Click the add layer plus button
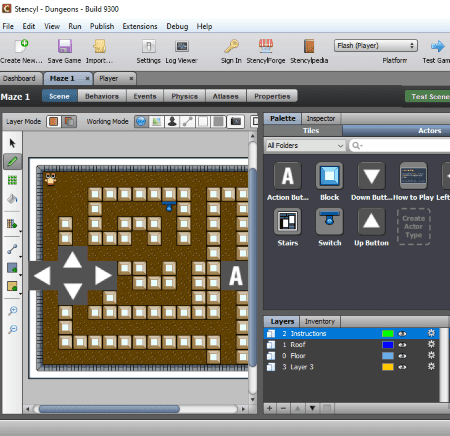 [270, 408]
